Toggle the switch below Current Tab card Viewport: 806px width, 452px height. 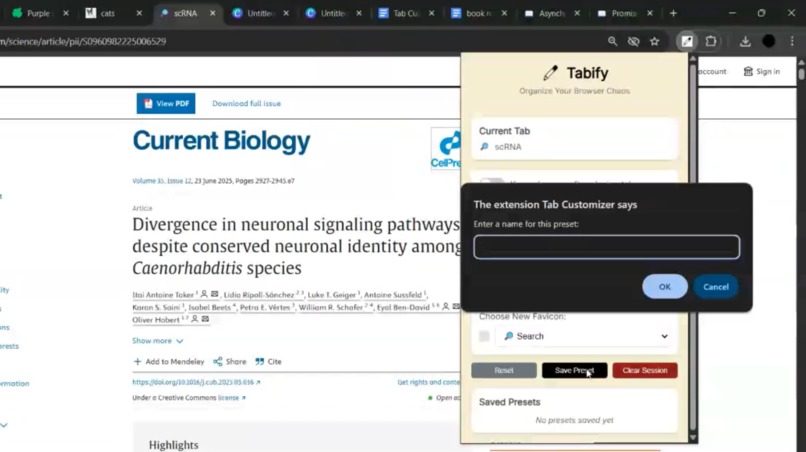tap(491, 181)
